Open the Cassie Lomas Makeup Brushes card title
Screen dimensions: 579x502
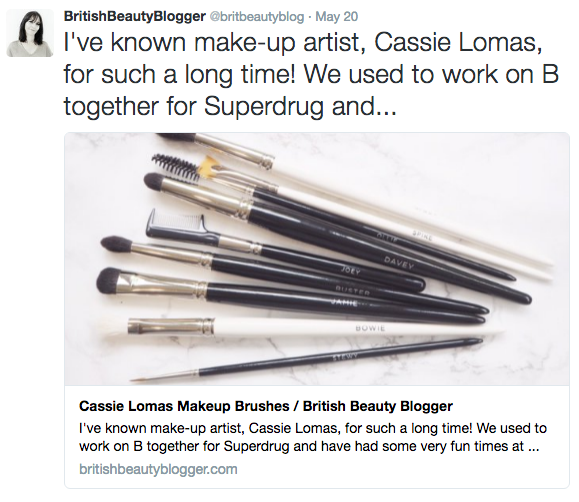point(266,406)
